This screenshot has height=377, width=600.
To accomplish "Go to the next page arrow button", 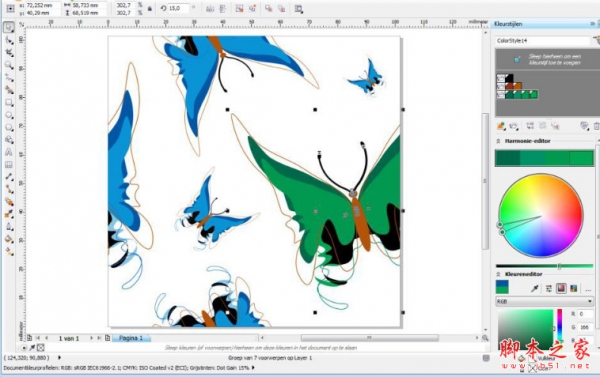I will [91, 338].
